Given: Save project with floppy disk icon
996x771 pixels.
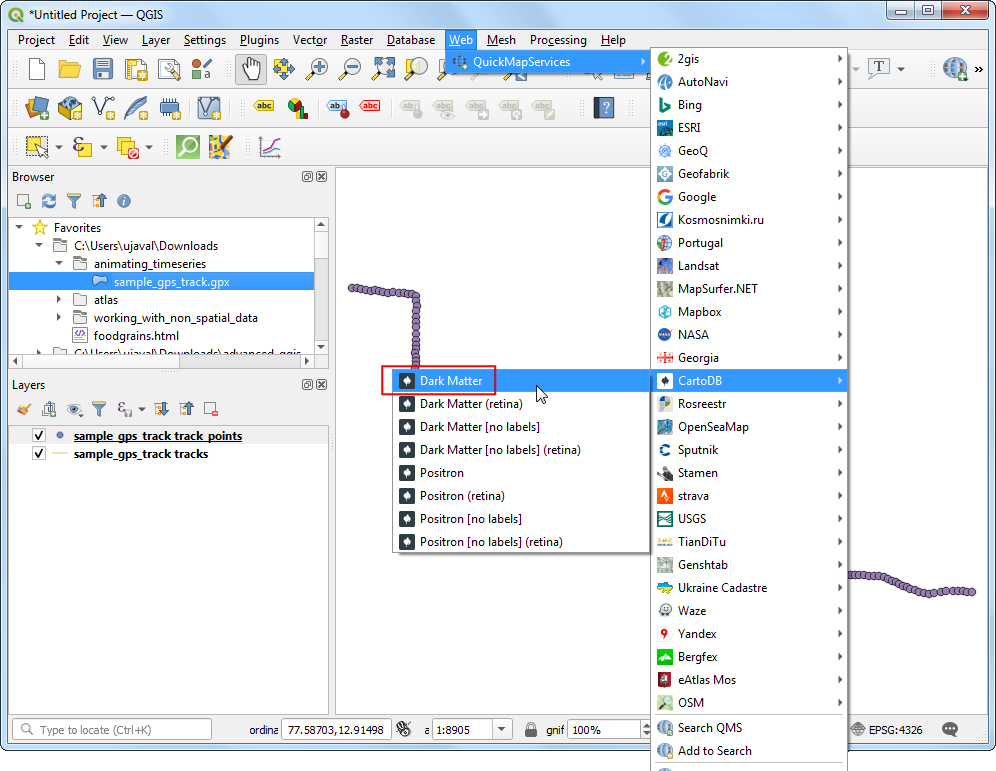Looking at the screenshot, I should [102, 69].
